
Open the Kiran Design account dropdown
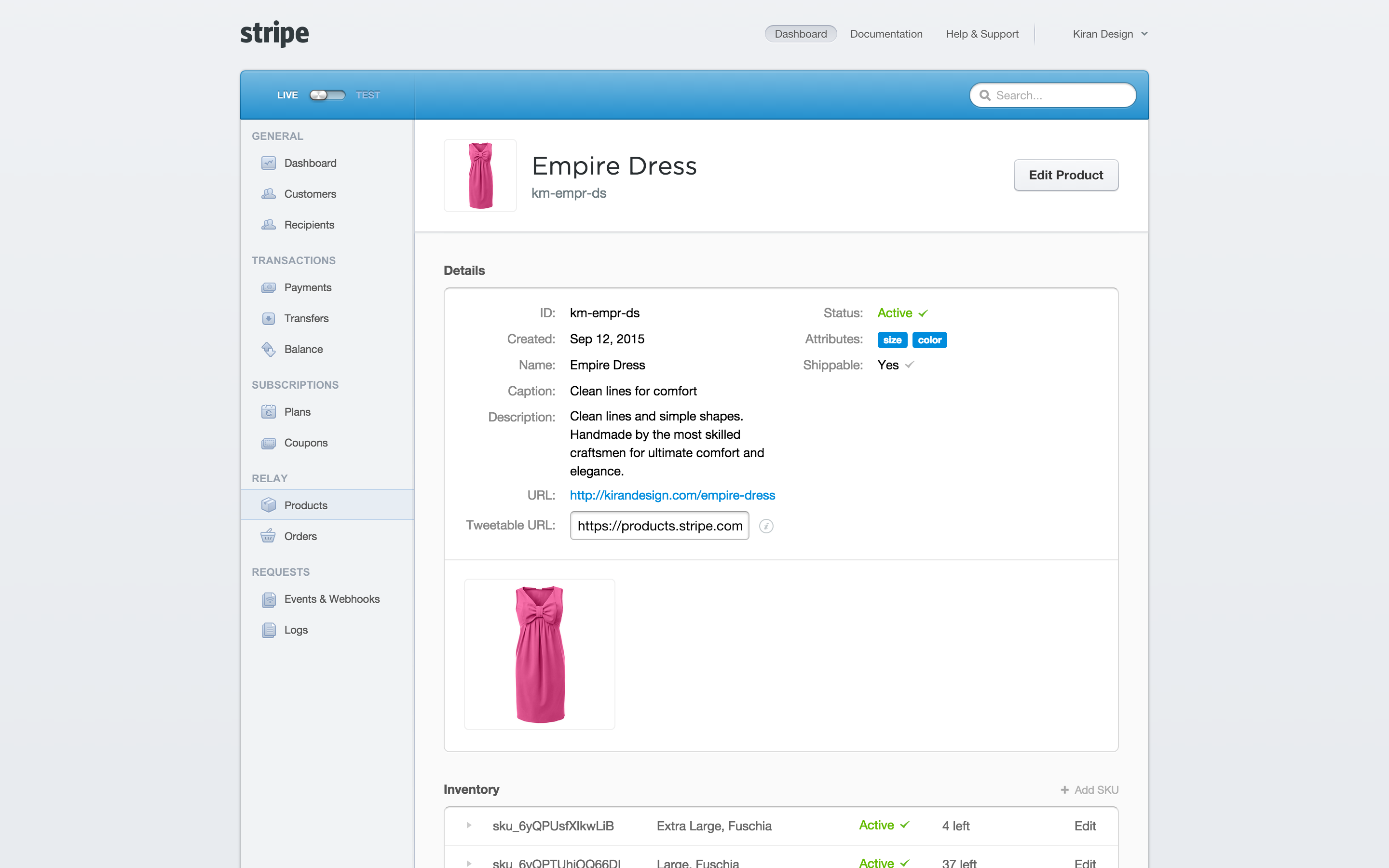(1110, 34)
